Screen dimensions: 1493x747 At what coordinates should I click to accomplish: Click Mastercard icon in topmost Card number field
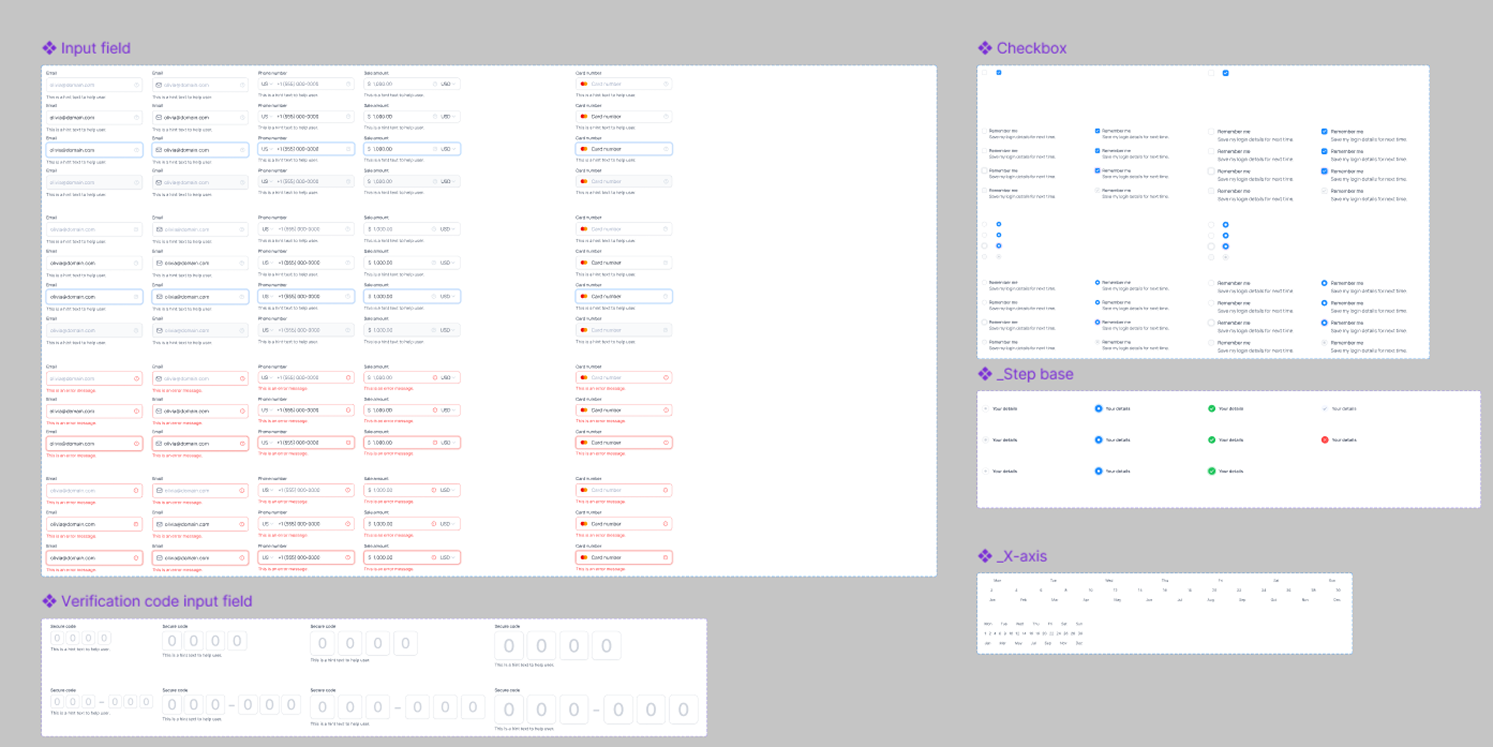click(x=584, y=84)
